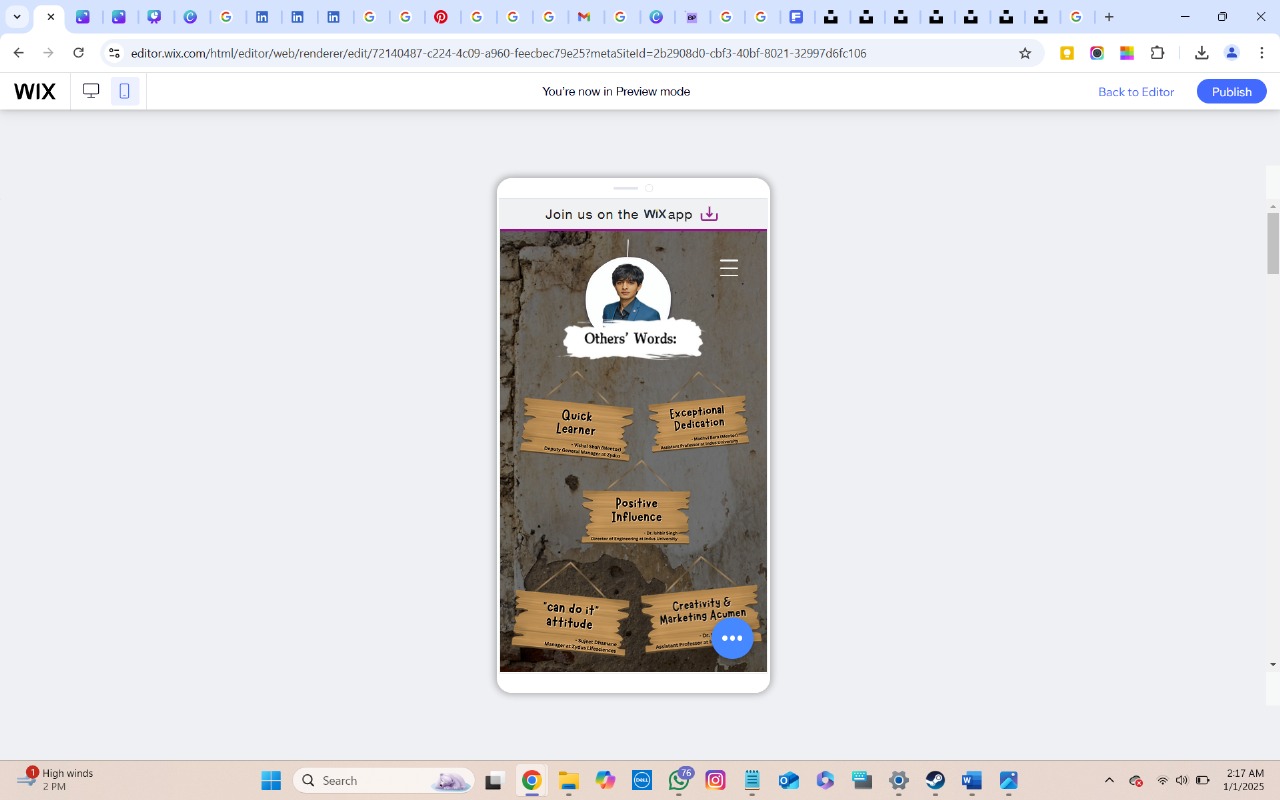Go Back to Editor
This screenshot has width=1280, height=800.
pos(1136,91)
